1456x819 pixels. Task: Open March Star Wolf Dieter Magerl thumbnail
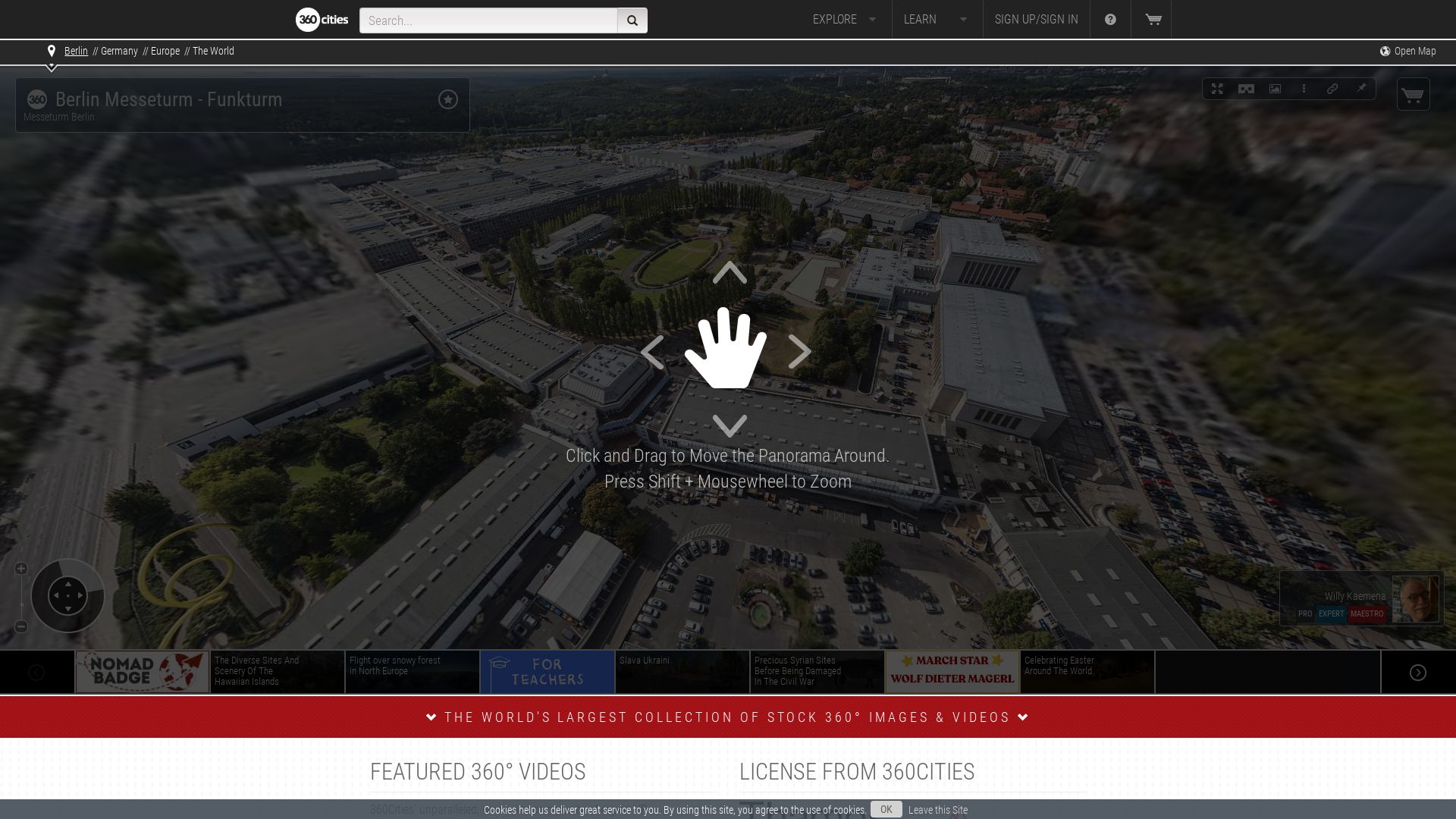[x=952, y=672]
